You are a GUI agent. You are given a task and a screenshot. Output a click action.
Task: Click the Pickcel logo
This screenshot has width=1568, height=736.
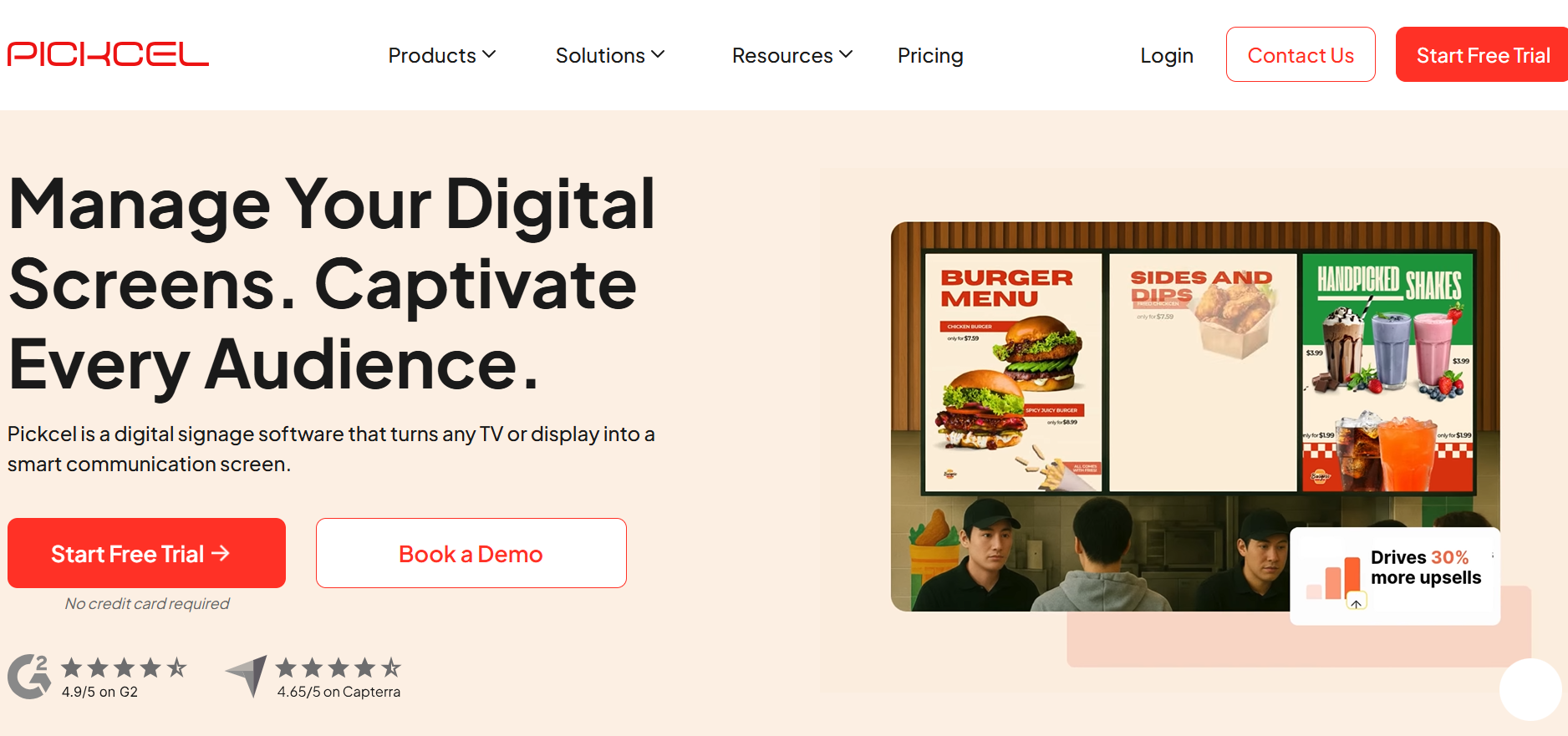point(108,54)
